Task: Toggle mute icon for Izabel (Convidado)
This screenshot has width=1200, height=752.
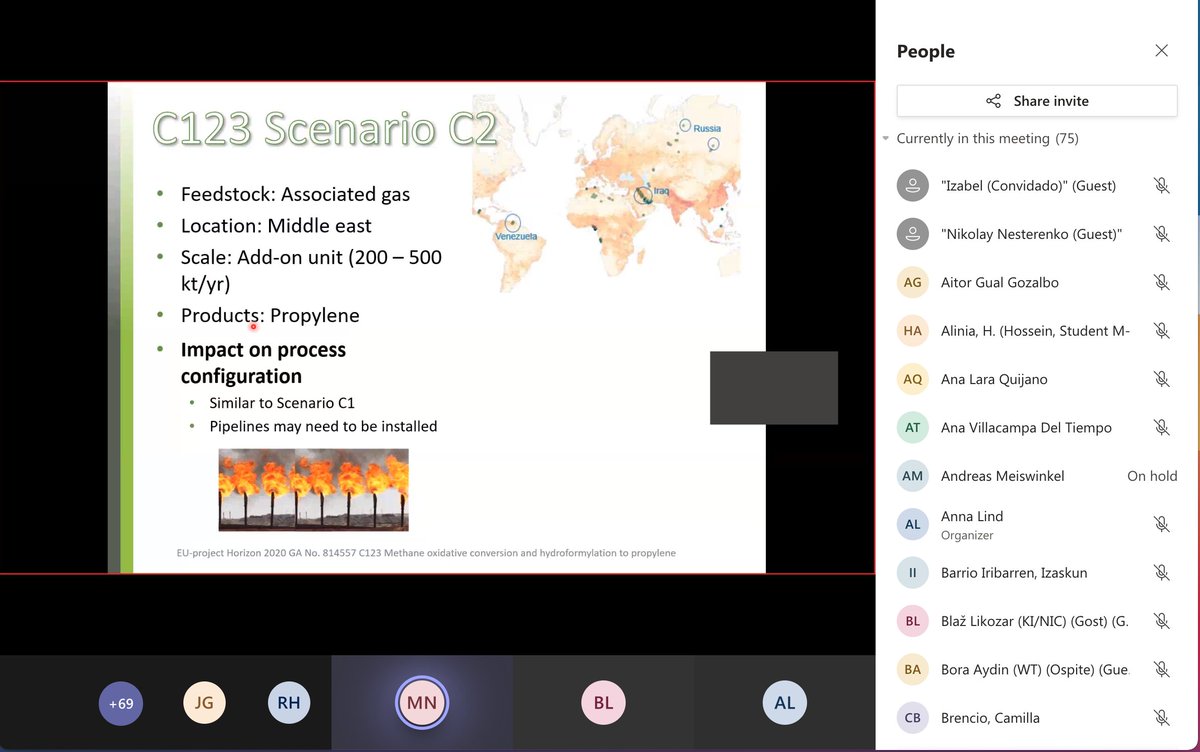Action: coord(1161,185)
